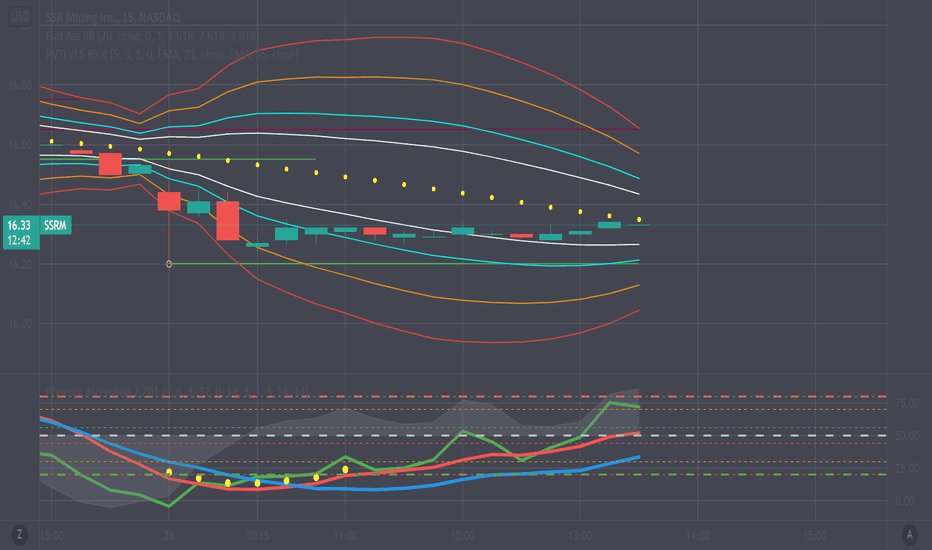Click the 12:00 time axis label
932x550 pixels.
coord(462,536)
